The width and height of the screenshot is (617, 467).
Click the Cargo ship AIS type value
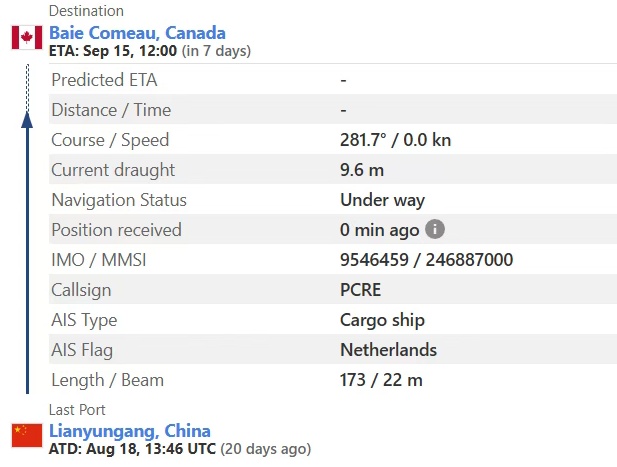382,320
